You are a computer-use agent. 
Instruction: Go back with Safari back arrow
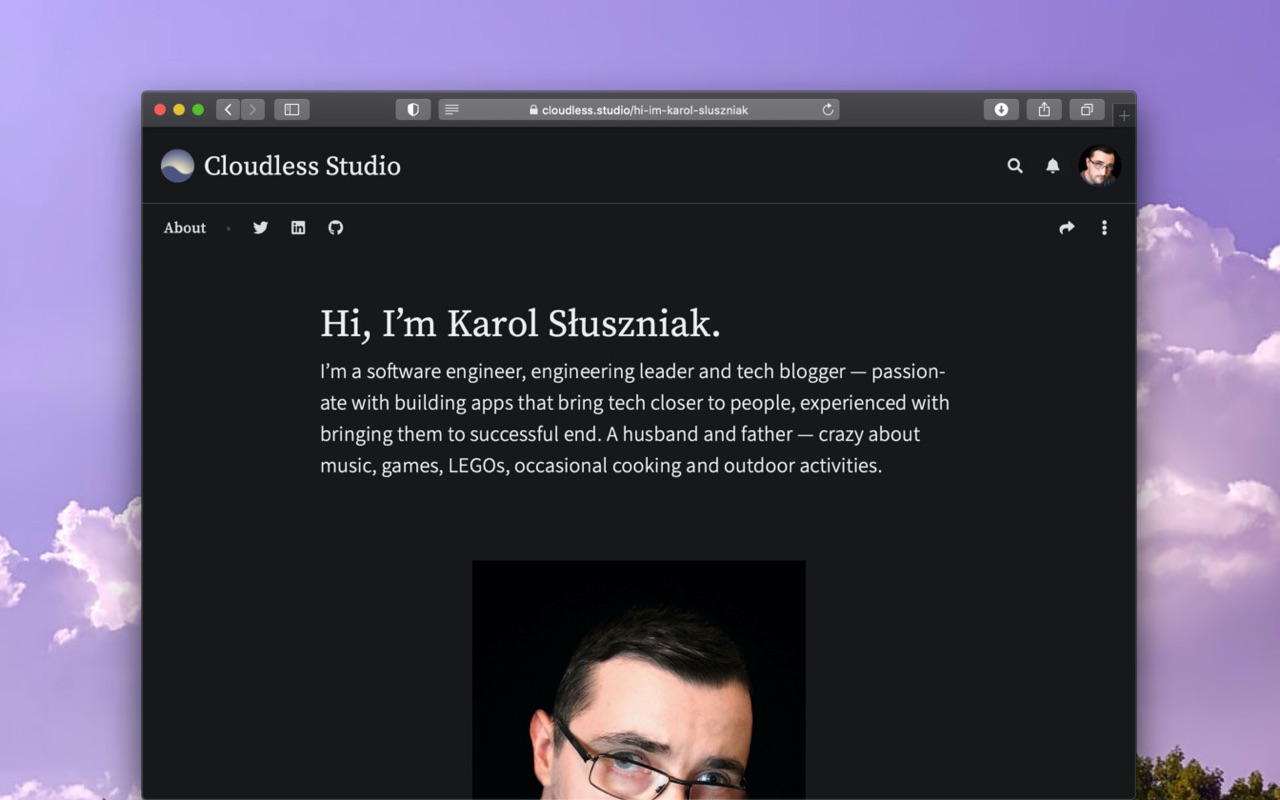pyautogui.click(x=228, y=110)
